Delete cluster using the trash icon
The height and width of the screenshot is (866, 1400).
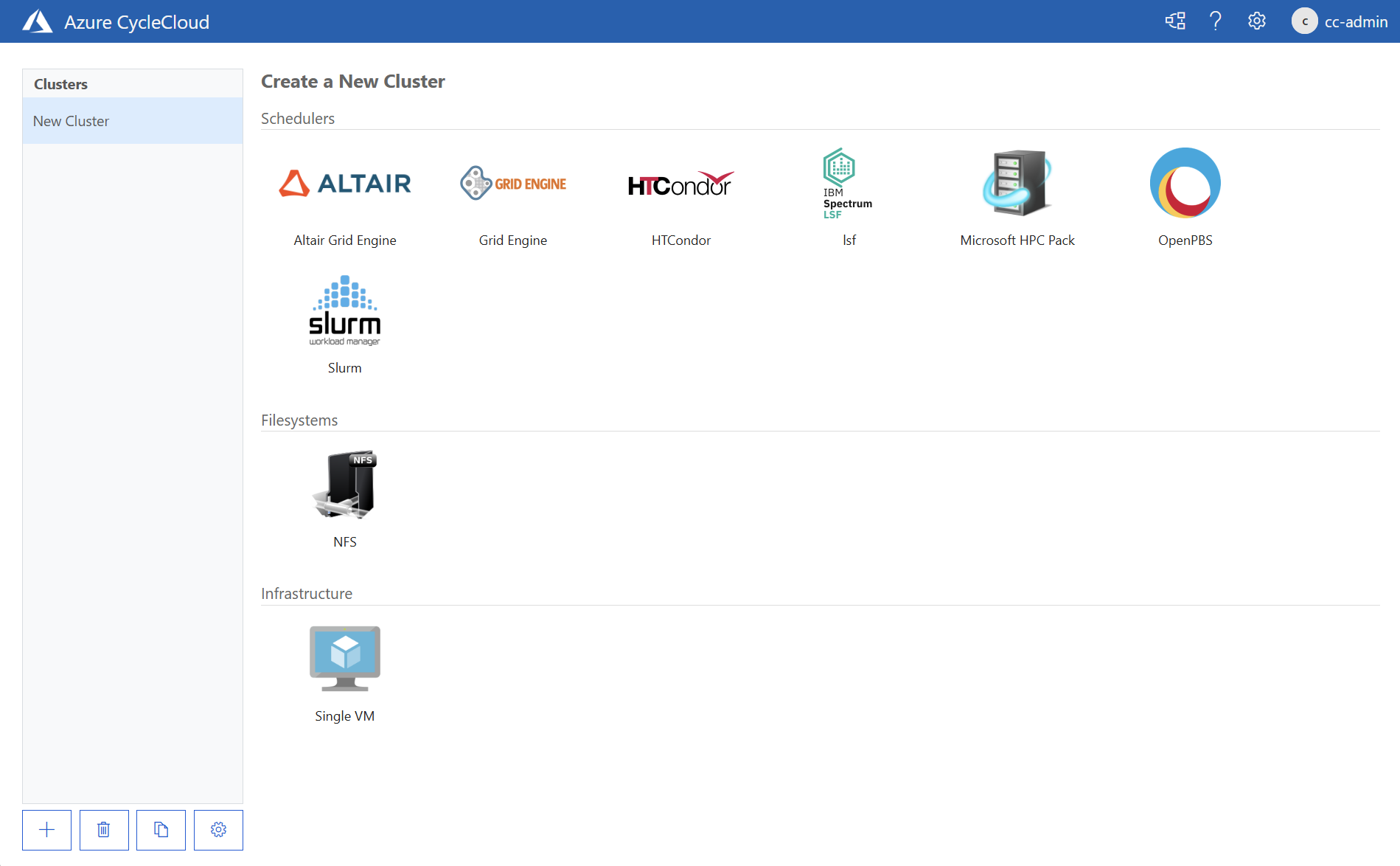[x=104, y=830]
